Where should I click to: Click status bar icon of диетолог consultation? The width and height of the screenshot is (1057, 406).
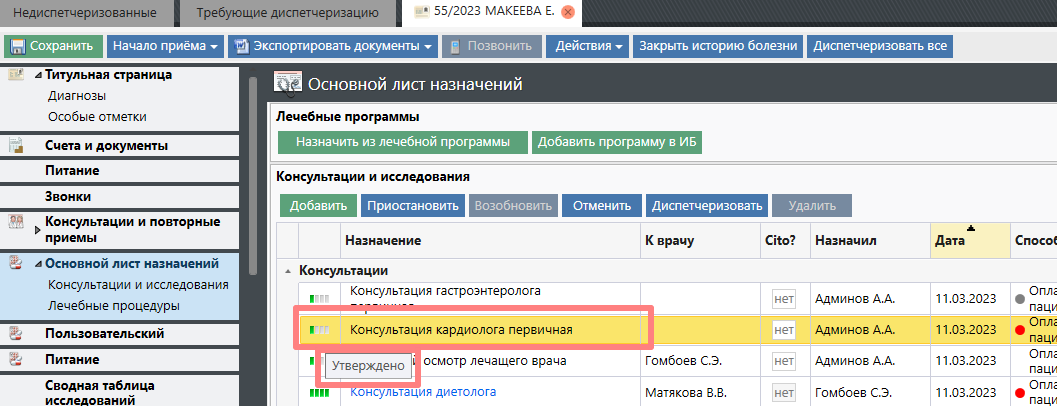pyautogui.click(x=320, y=393)
